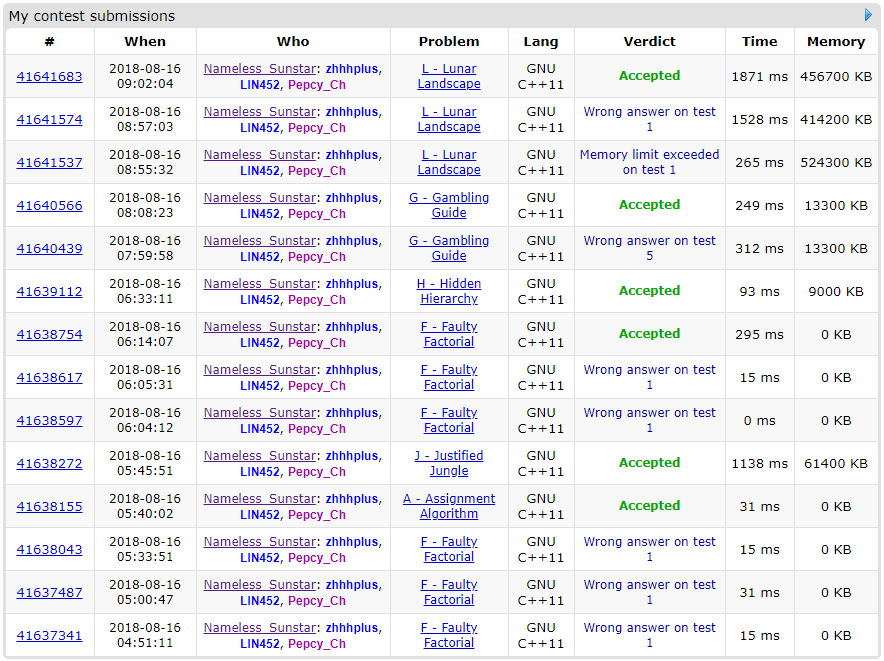Open Nameless_Sunstar team link in row 41638272
Image resolution: width=884 pixels, height=661 pixels.
coord(259,456)
